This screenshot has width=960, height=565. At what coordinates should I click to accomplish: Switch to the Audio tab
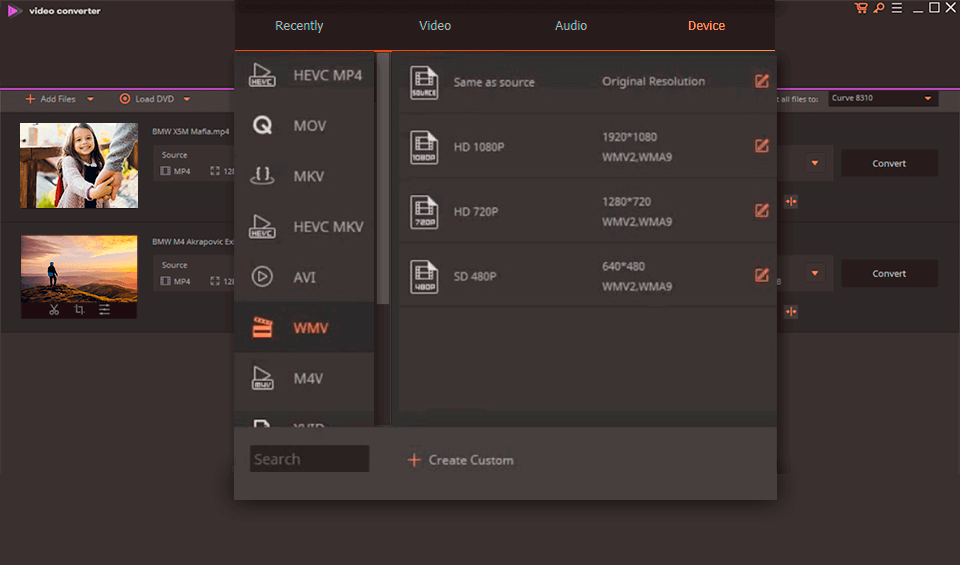pyautogui.click(x=571, y=26)
